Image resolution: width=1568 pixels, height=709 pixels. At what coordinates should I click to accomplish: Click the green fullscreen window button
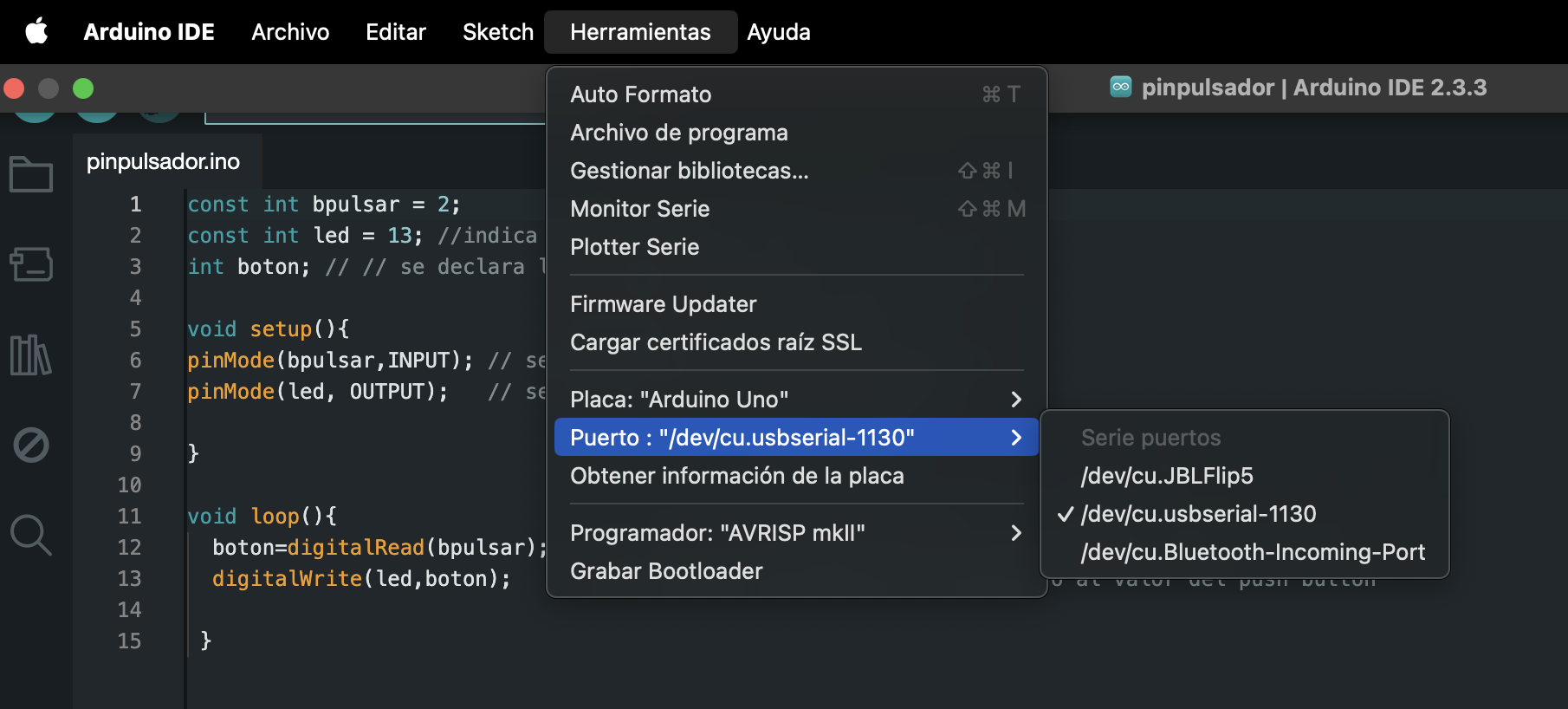tap(83, 88)
